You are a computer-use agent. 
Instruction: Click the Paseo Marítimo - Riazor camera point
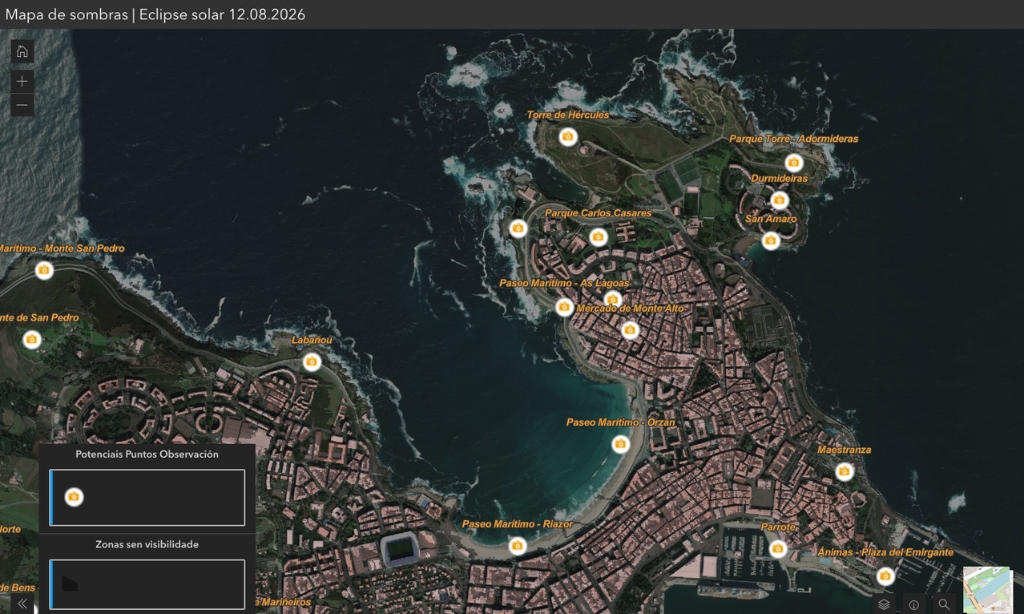click(x=517, y=545)
